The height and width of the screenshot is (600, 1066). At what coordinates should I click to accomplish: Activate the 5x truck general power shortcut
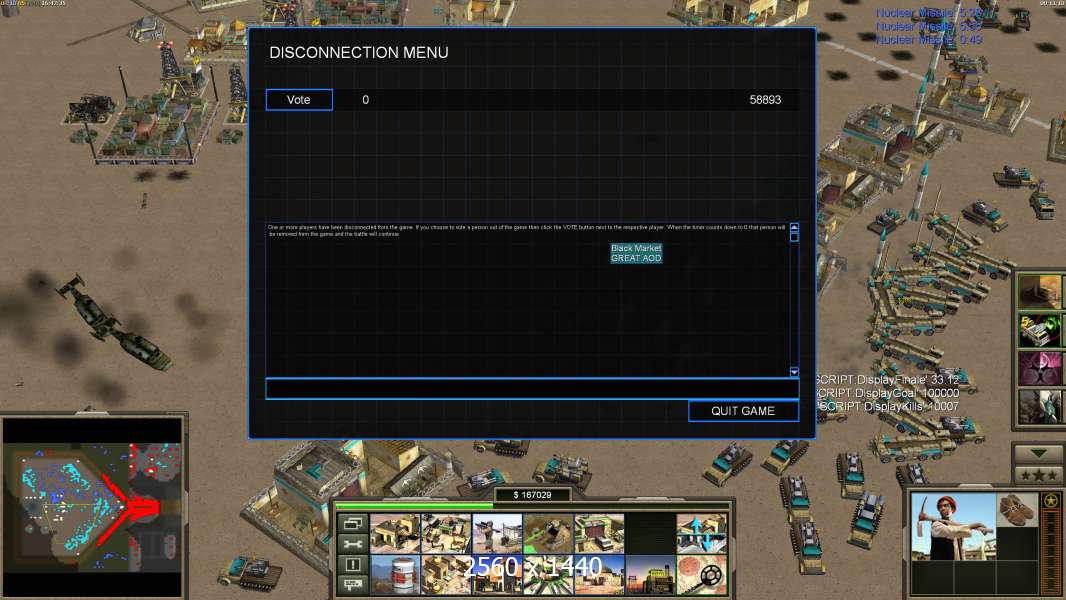(1040, 330)
